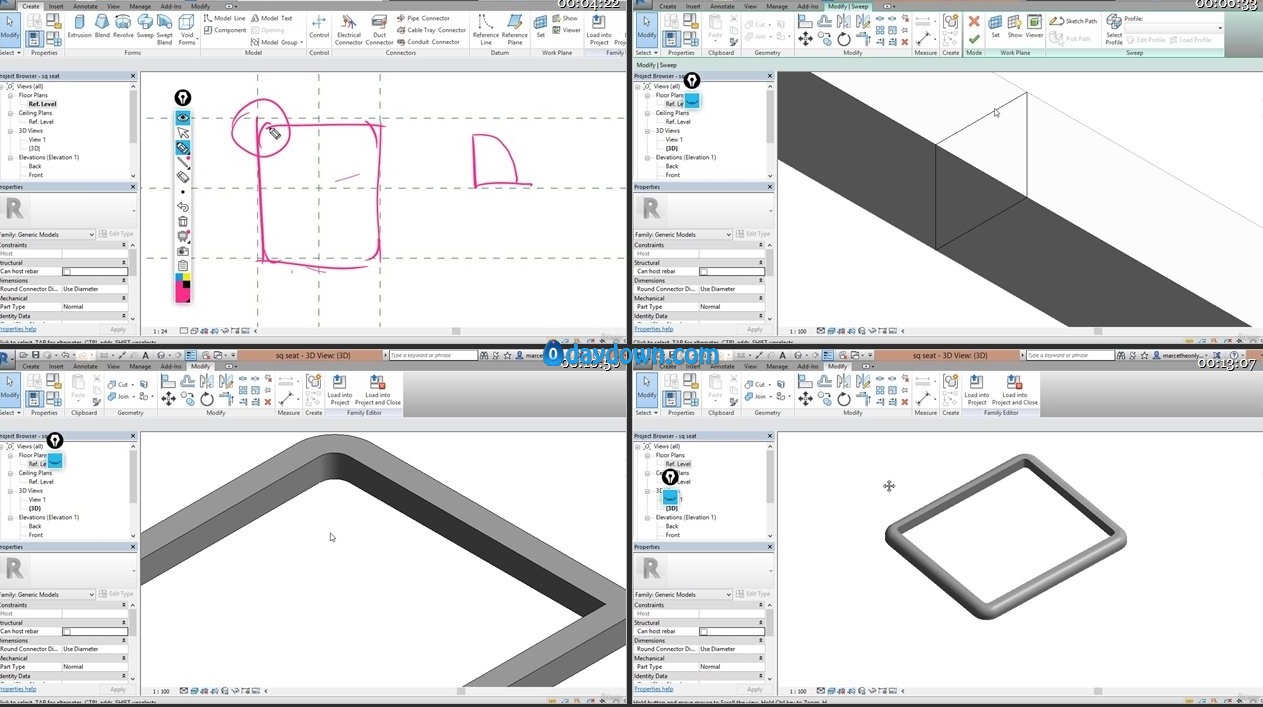Open the Select dropdown under Modify, pink sketch frame
1263x707 pixels.
(x=9, y=52)
